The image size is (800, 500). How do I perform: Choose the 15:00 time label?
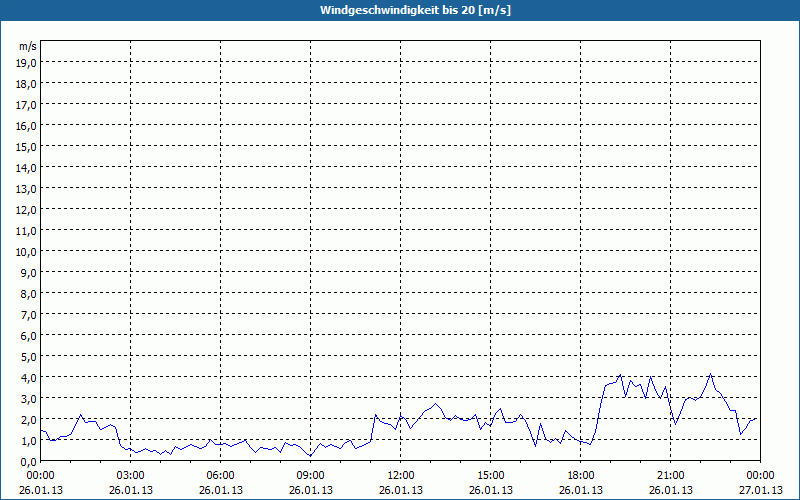tap(491, 476)
